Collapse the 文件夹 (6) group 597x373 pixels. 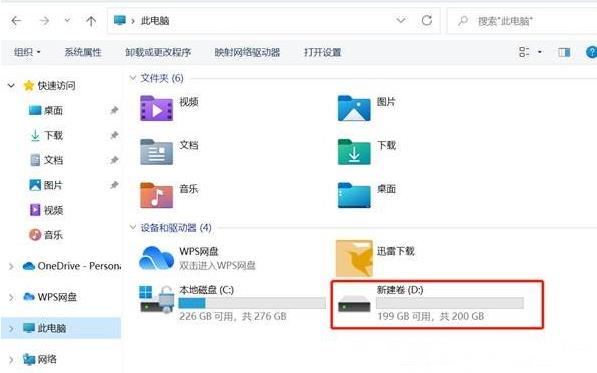(132, 78)
